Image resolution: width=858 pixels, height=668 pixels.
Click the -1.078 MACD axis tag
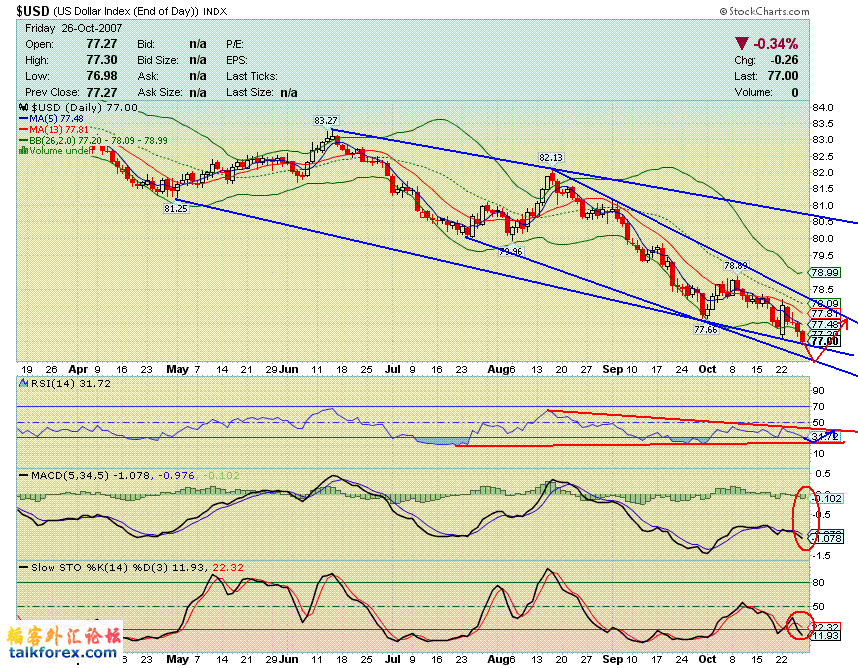pyautogui.click(x=827, y=538)
